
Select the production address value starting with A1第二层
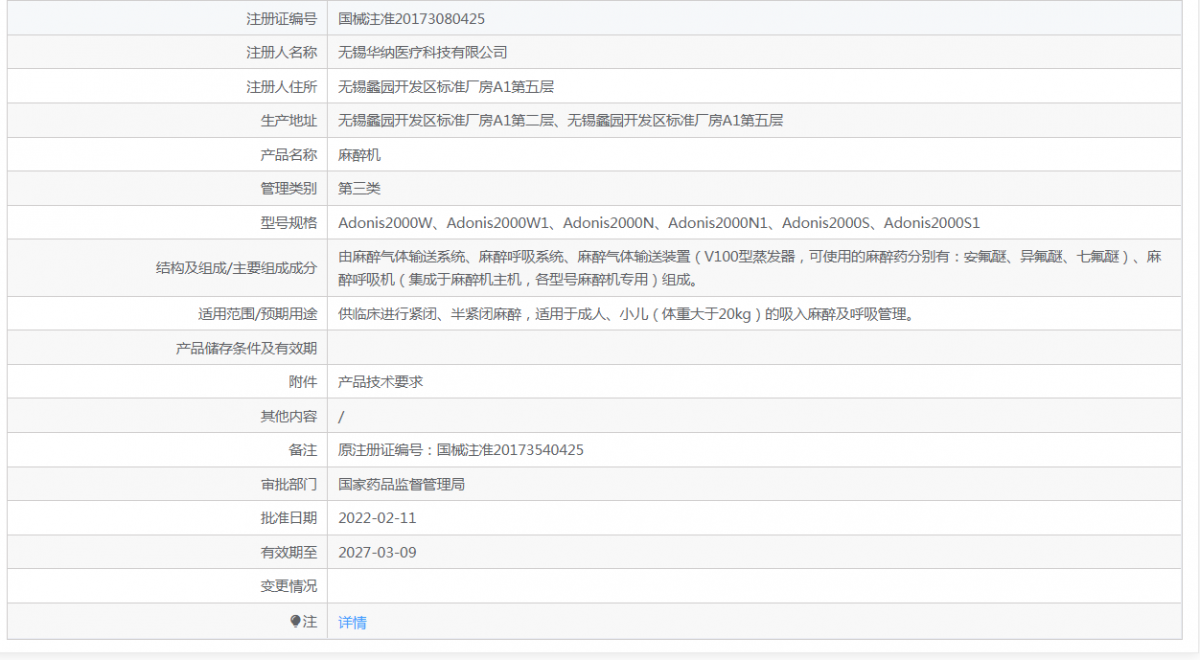[560, 120]
